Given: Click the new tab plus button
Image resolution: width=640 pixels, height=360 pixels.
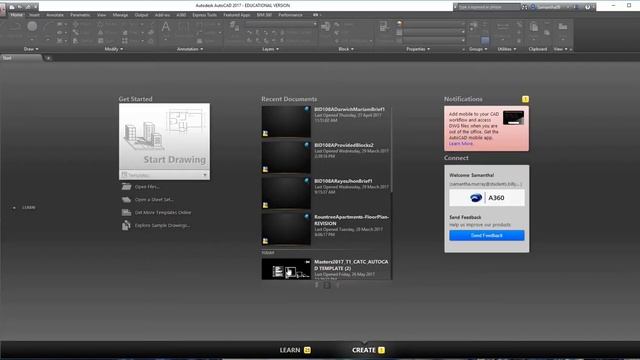Looking at the screenshot, I should point(48,58).
